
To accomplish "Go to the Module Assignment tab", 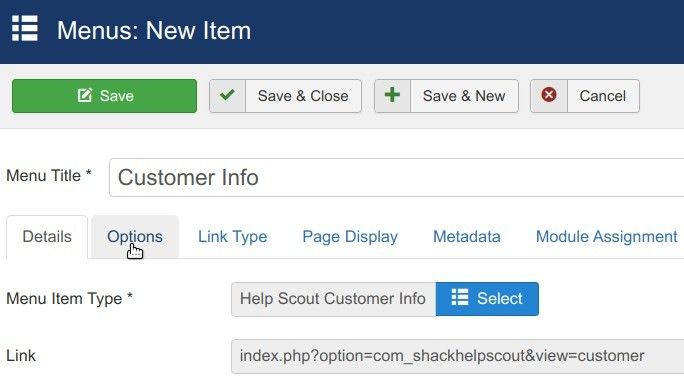I will point(606,237).
